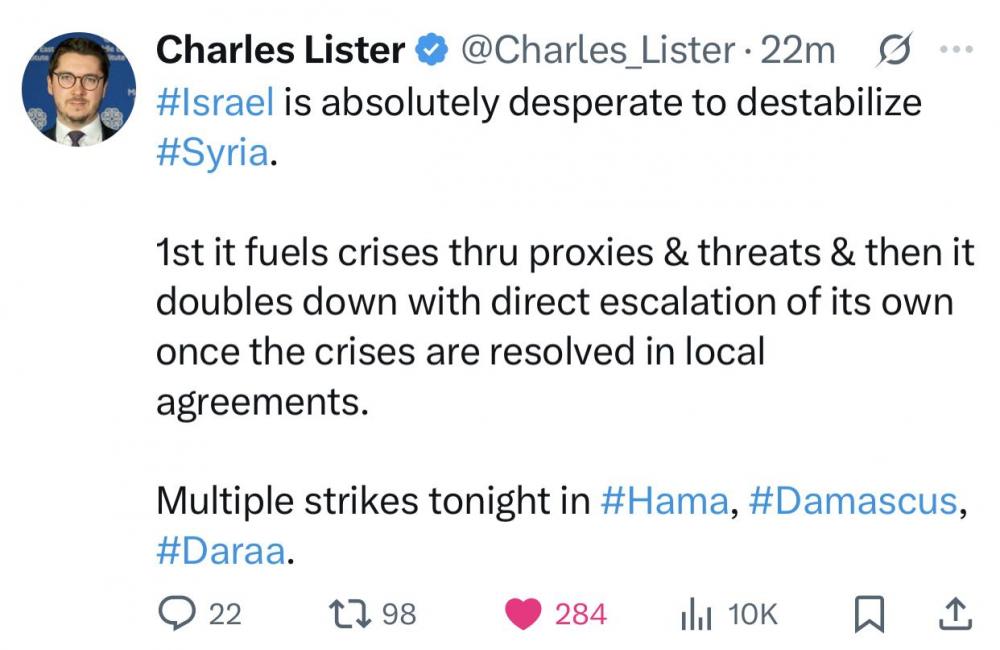
Task: Open Charles Lister's profile picture
Action: coord(78,88)
